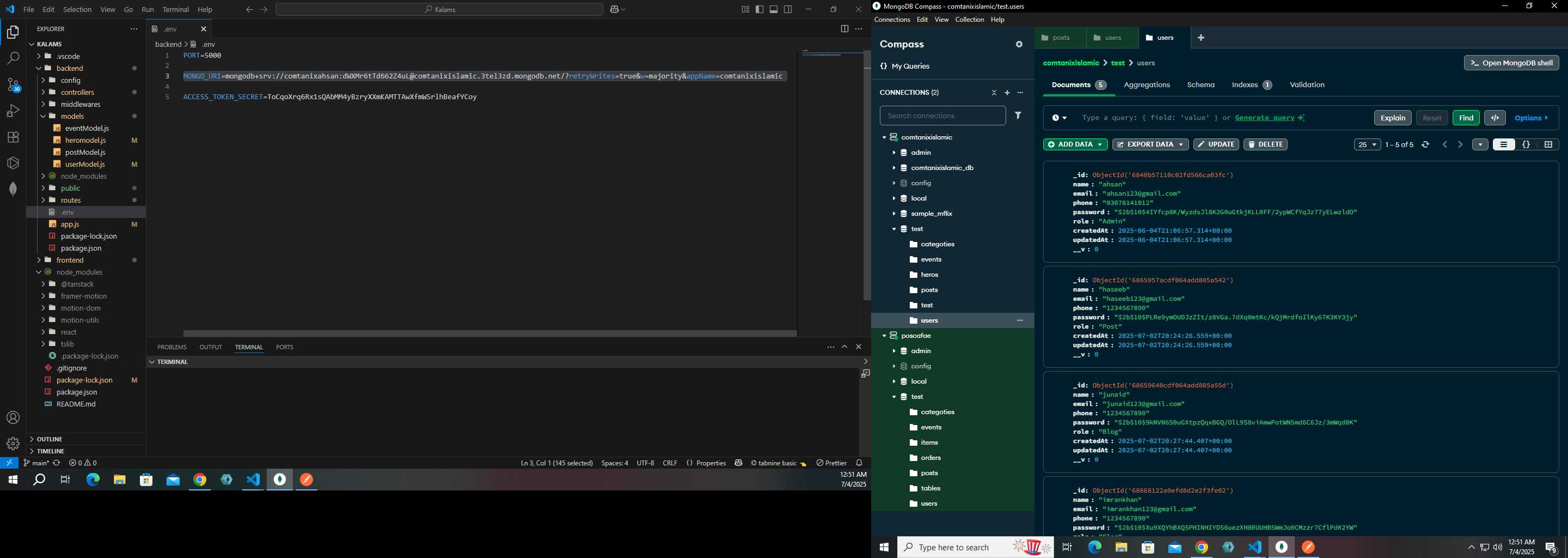
Task: Open new tab plus in Compass
Action: click(x=1201, y=38)
